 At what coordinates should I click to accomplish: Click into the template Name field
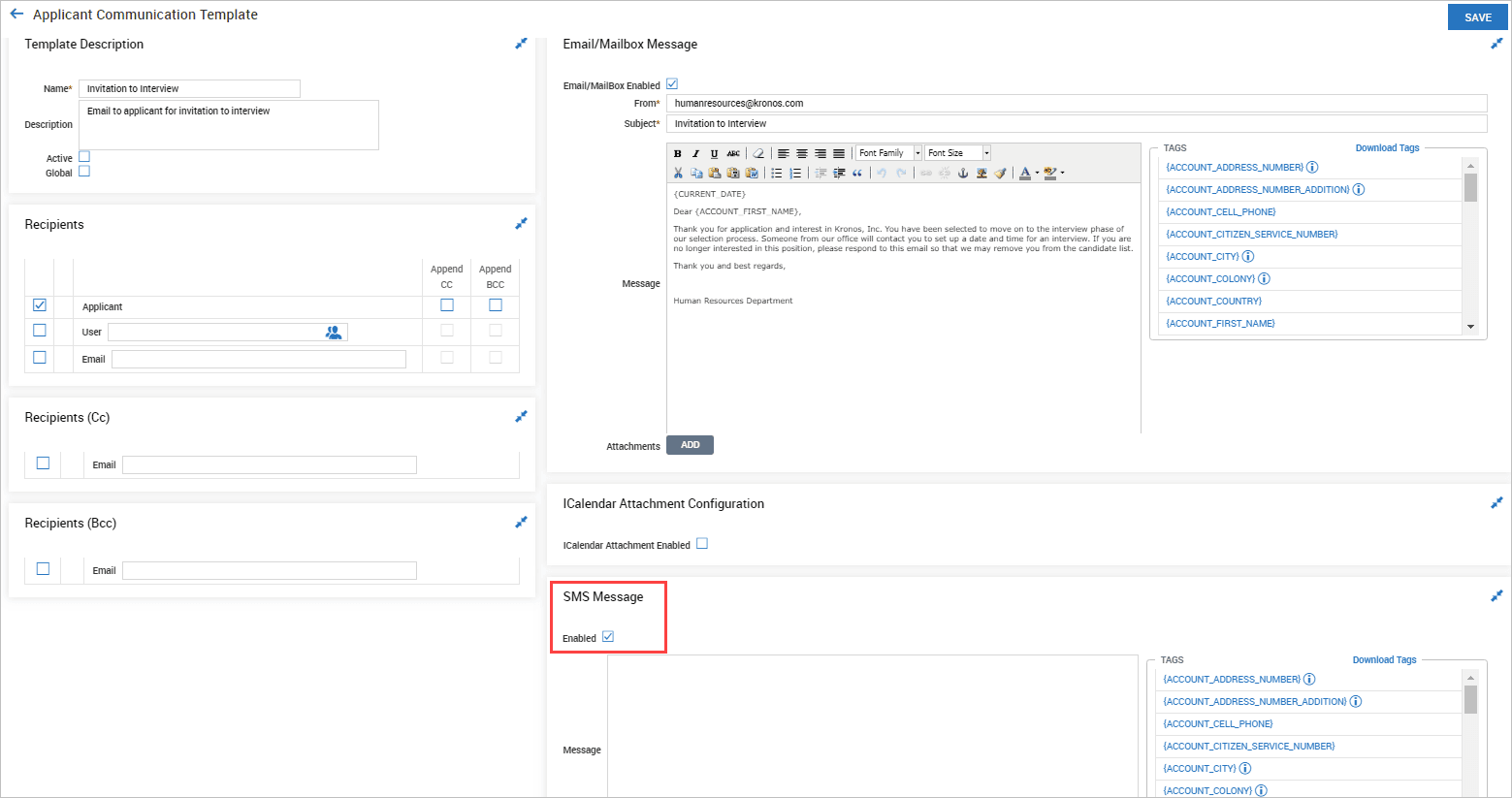click(189, 88)
